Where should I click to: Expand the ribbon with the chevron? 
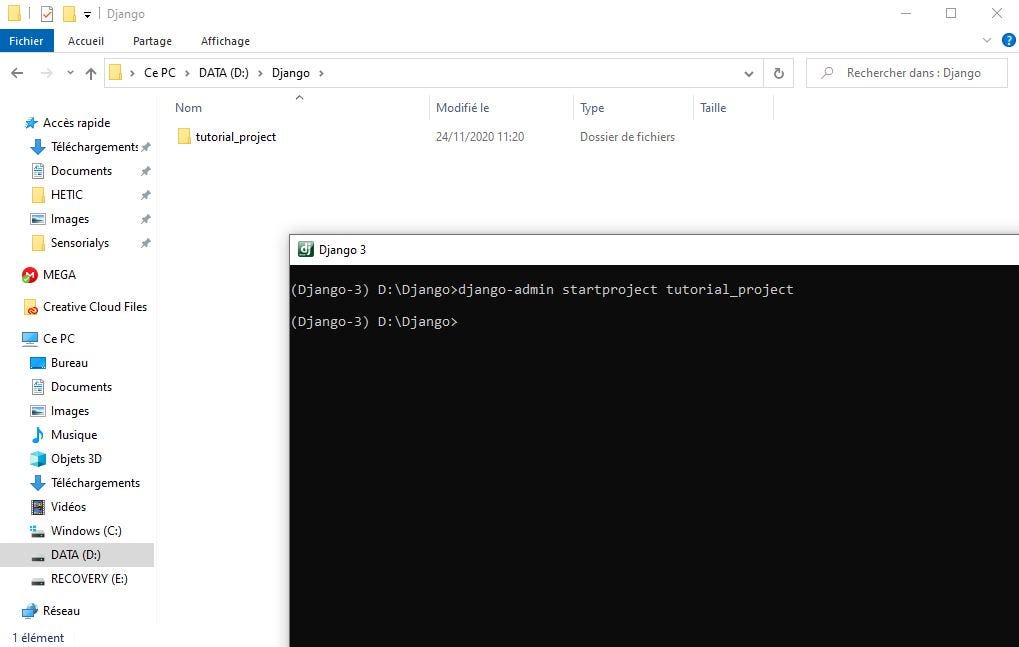pos(987,40)
